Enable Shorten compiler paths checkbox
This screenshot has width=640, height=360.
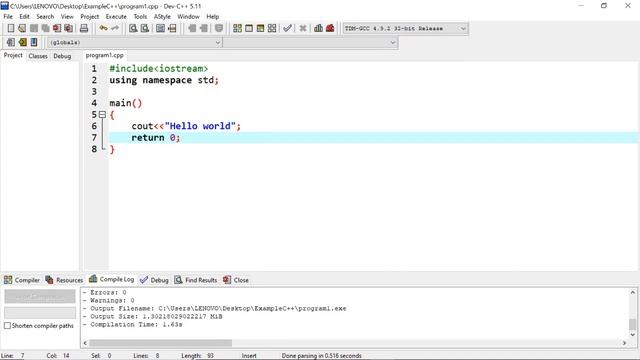pyautogui.click(x=7, y=326)
